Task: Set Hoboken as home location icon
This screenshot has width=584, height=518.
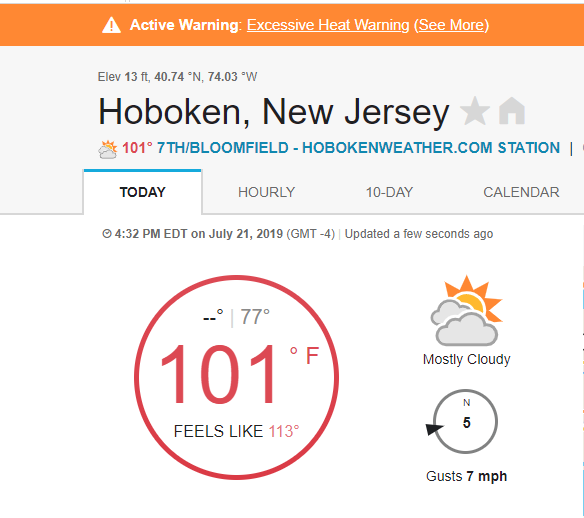Action: [512, 111]
